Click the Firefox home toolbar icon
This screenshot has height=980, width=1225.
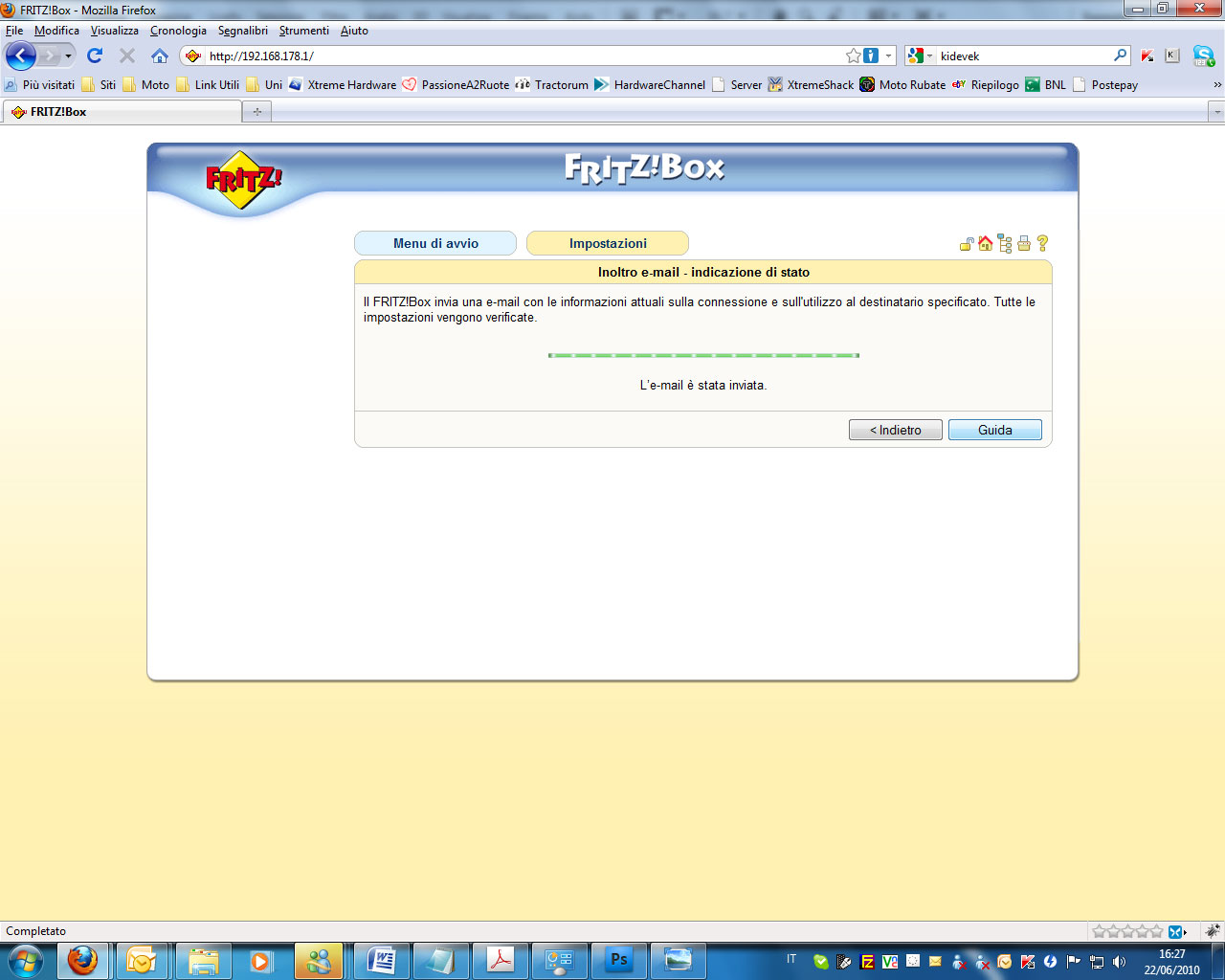click(160, 56)
